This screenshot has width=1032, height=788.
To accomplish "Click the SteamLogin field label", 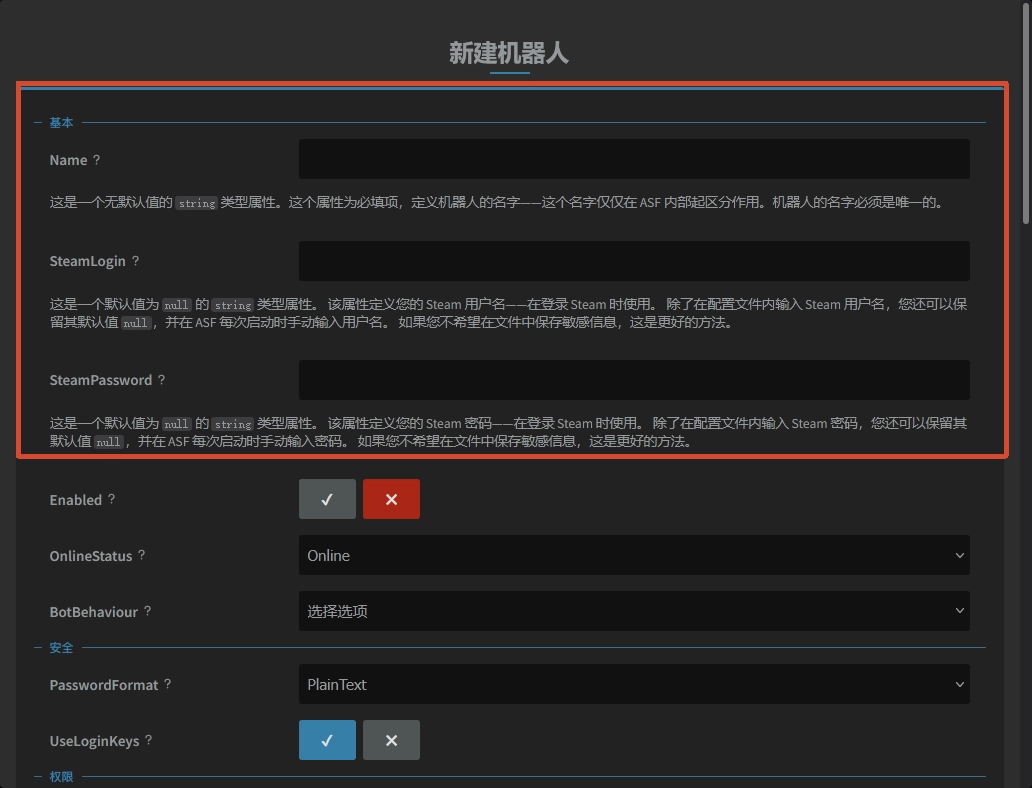I will point(88,261).
